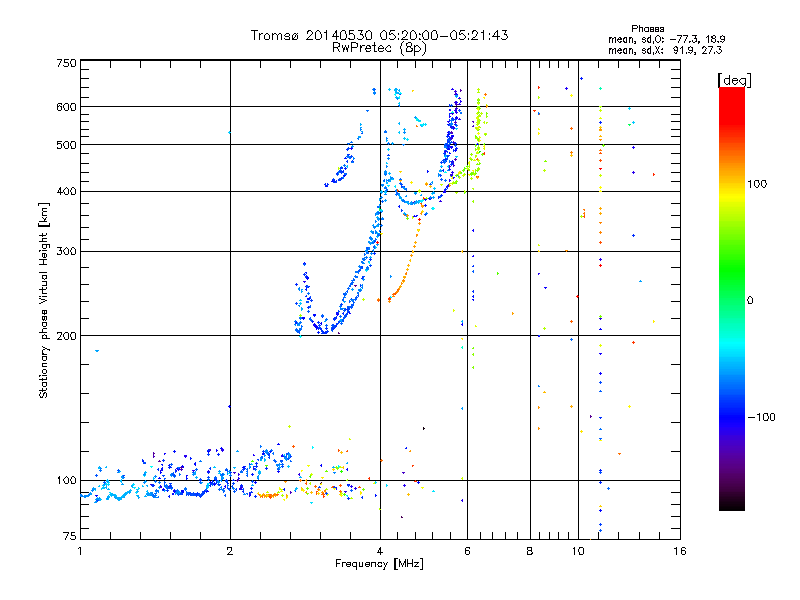Click the y-axis tick label '75'
This screenshot has width=800, height=600.
tap(70, 536)
